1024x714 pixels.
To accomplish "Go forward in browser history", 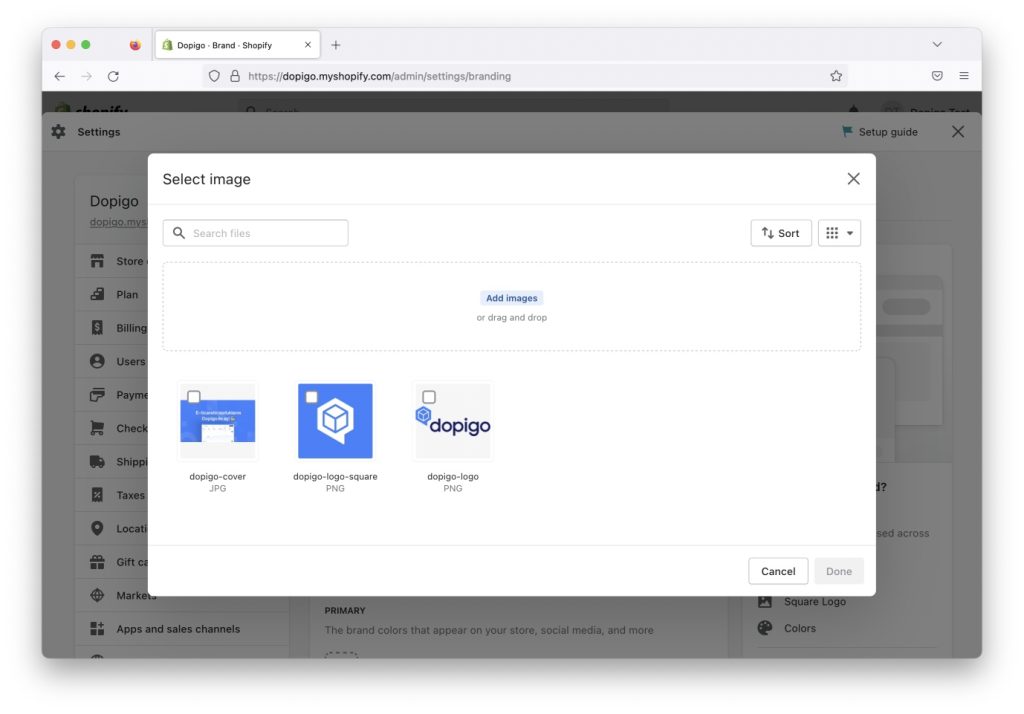I will pyautogui.click(x=86, y=76).
